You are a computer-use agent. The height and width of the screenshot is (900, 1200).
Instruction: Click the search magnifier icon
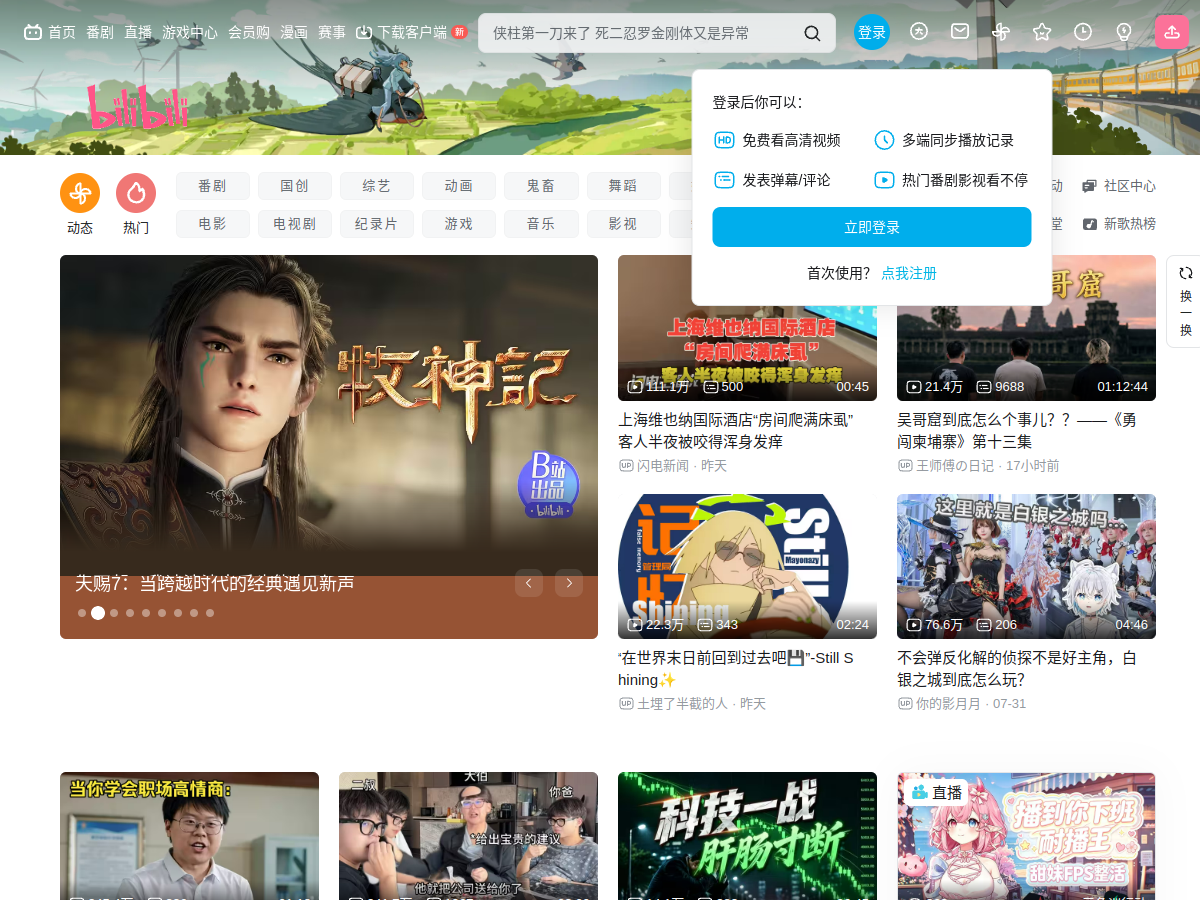pyautogui.click(x=812, y=33)
